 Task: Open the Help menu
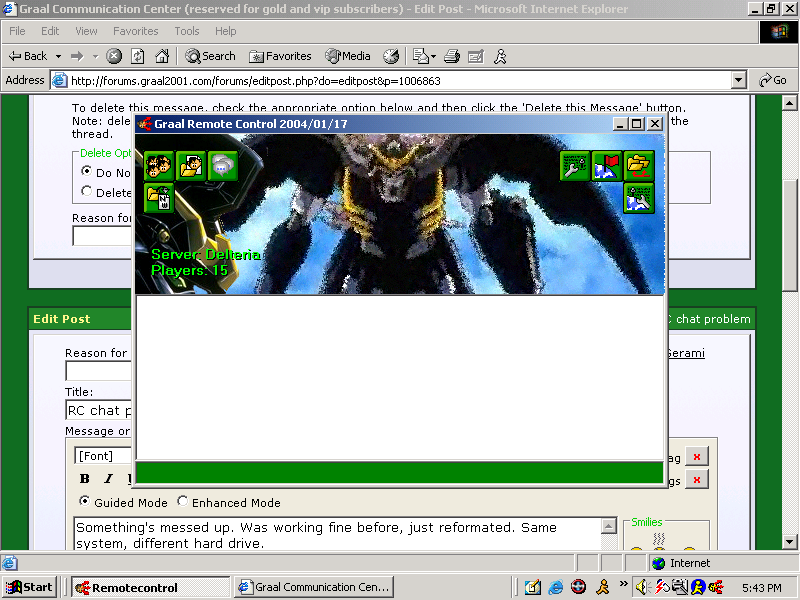(x=226, y=31)
